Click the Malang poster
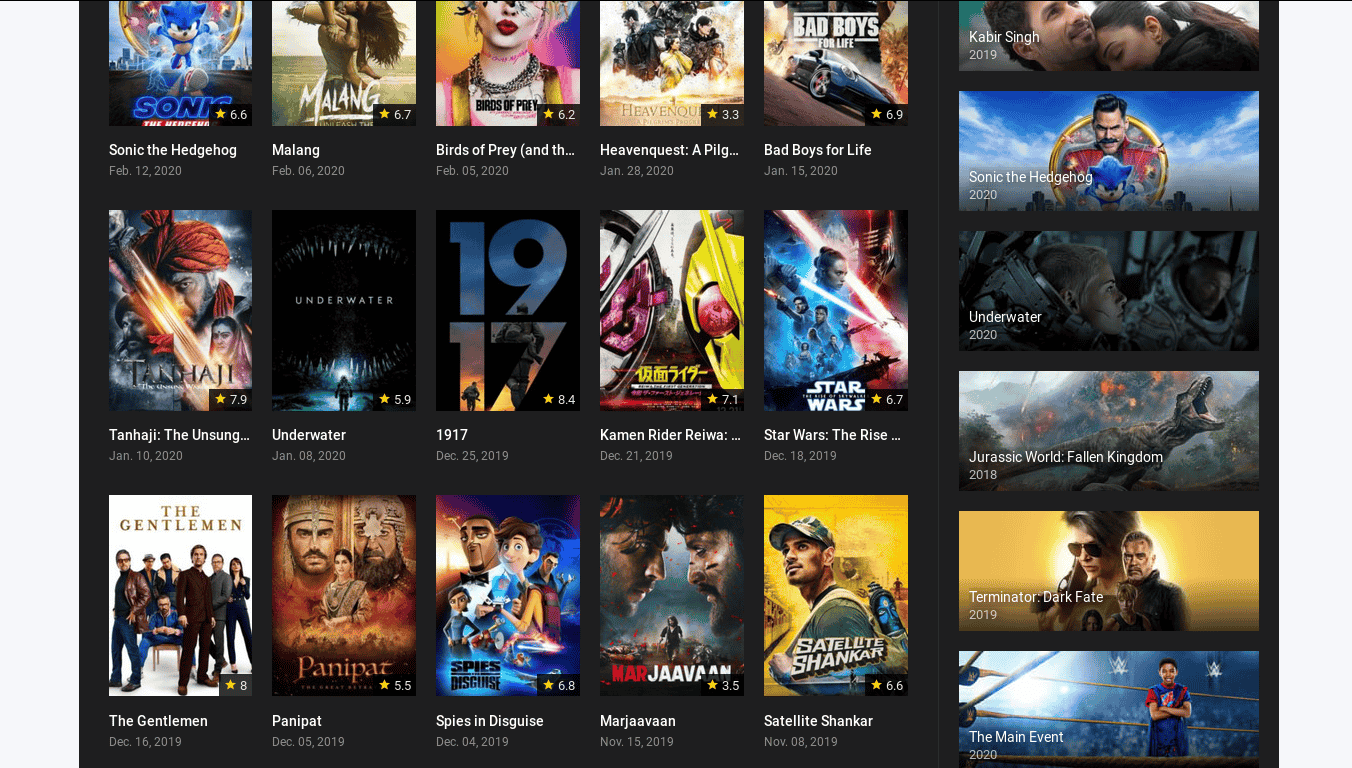 point(344,63)
